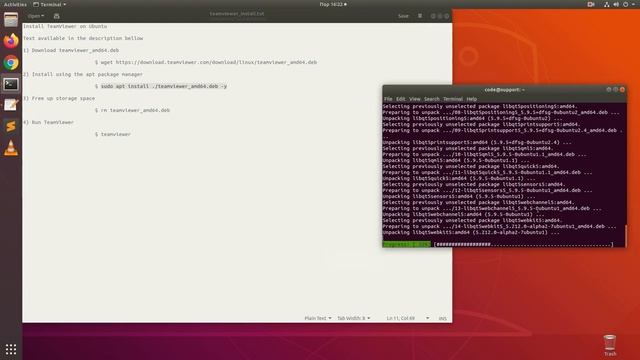Image resolution: width=640 pixels, height=360 pixels.
Task: Open the terminal File menu
Action: coord(388,99)
